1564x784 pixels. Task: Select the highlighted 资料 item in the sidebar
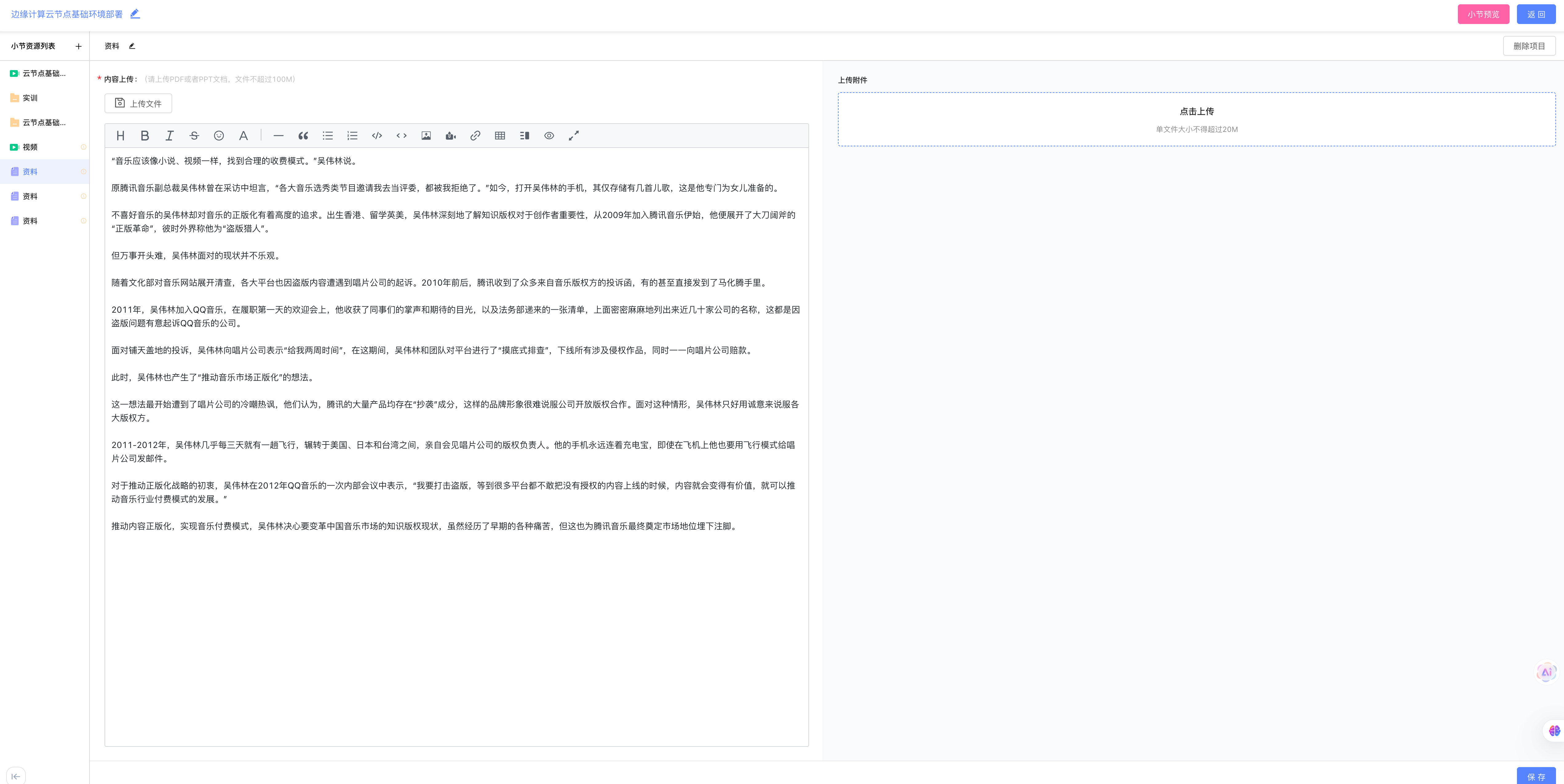(x=30, y=172)
